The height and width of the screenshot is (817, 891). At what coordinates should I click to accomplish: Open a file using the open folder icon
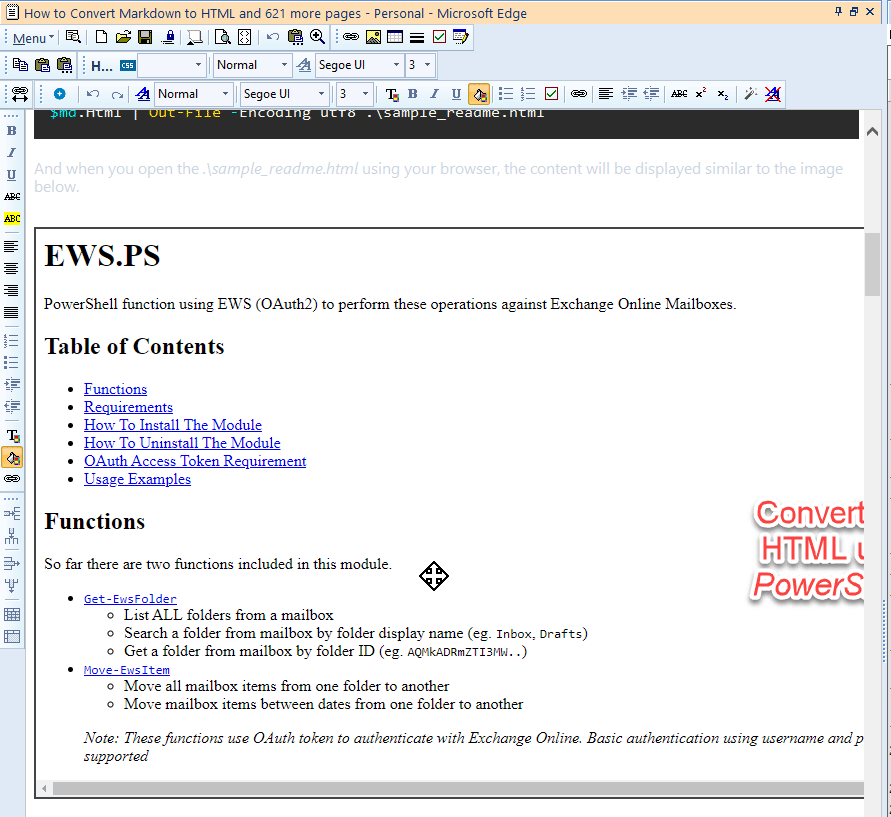(123, 37)
